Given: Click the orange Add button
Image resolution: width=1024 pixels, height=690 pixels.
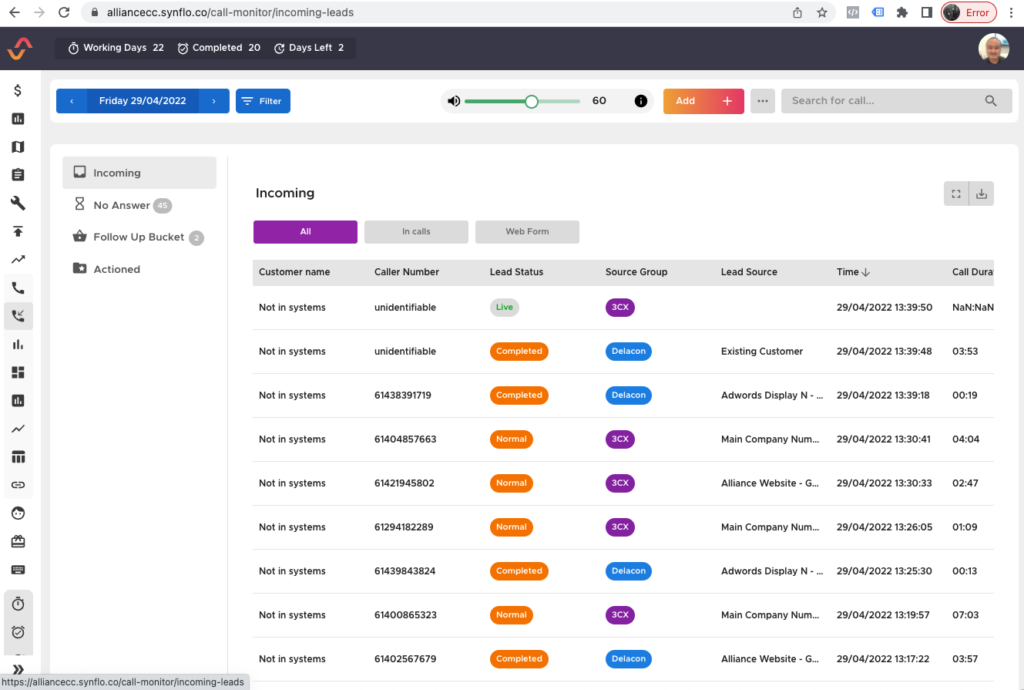Looking at the screenshot, I should 703,101.
